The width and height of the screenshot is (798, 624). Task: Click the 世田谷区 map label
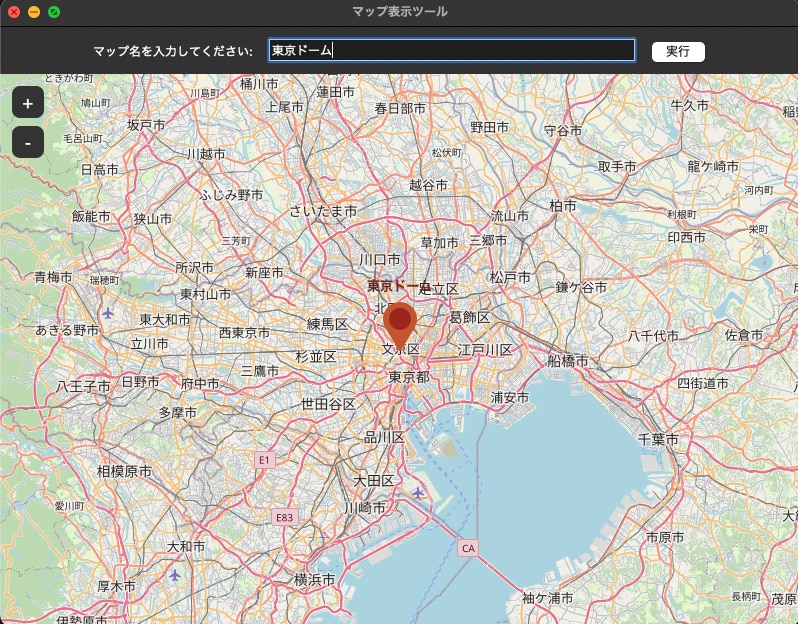[x=328, y=404]
